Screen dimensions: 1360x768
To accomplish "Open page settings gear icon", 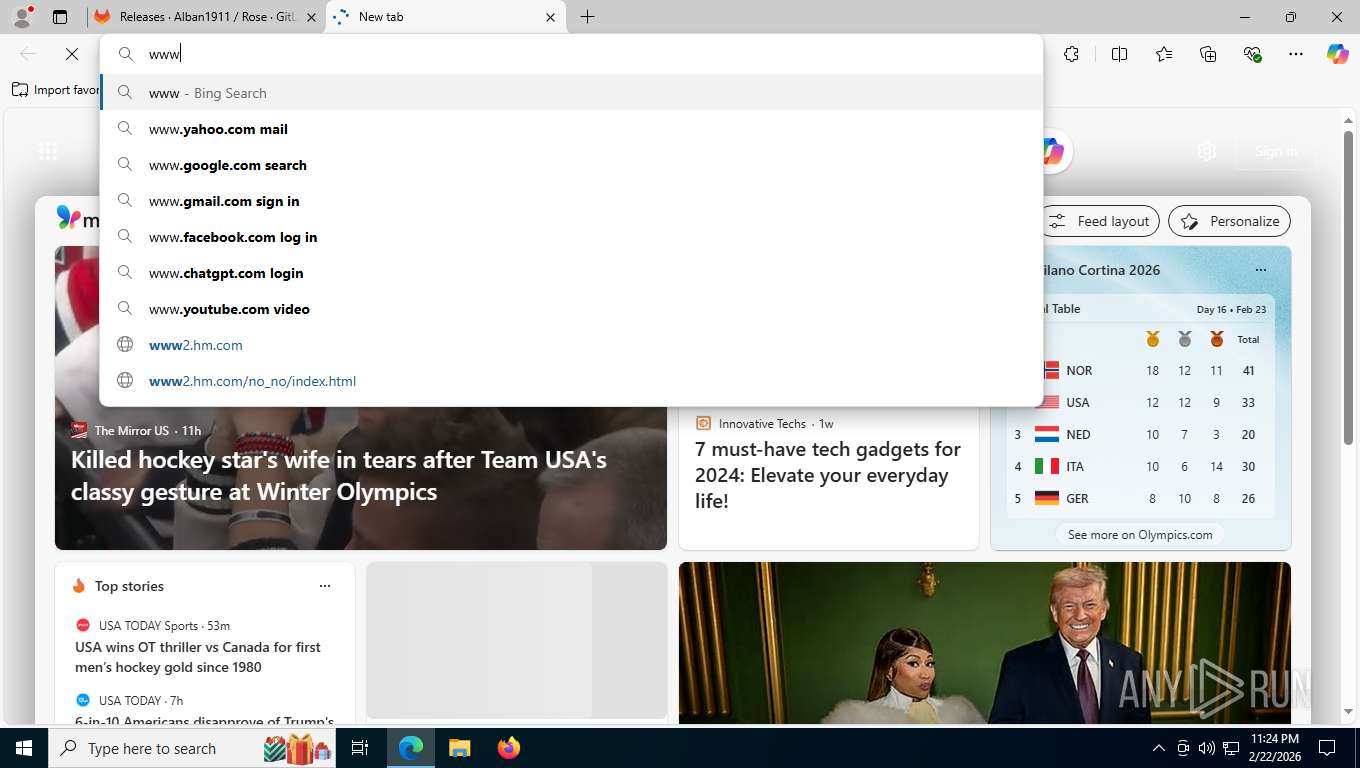I will [x=1207, y=151].
